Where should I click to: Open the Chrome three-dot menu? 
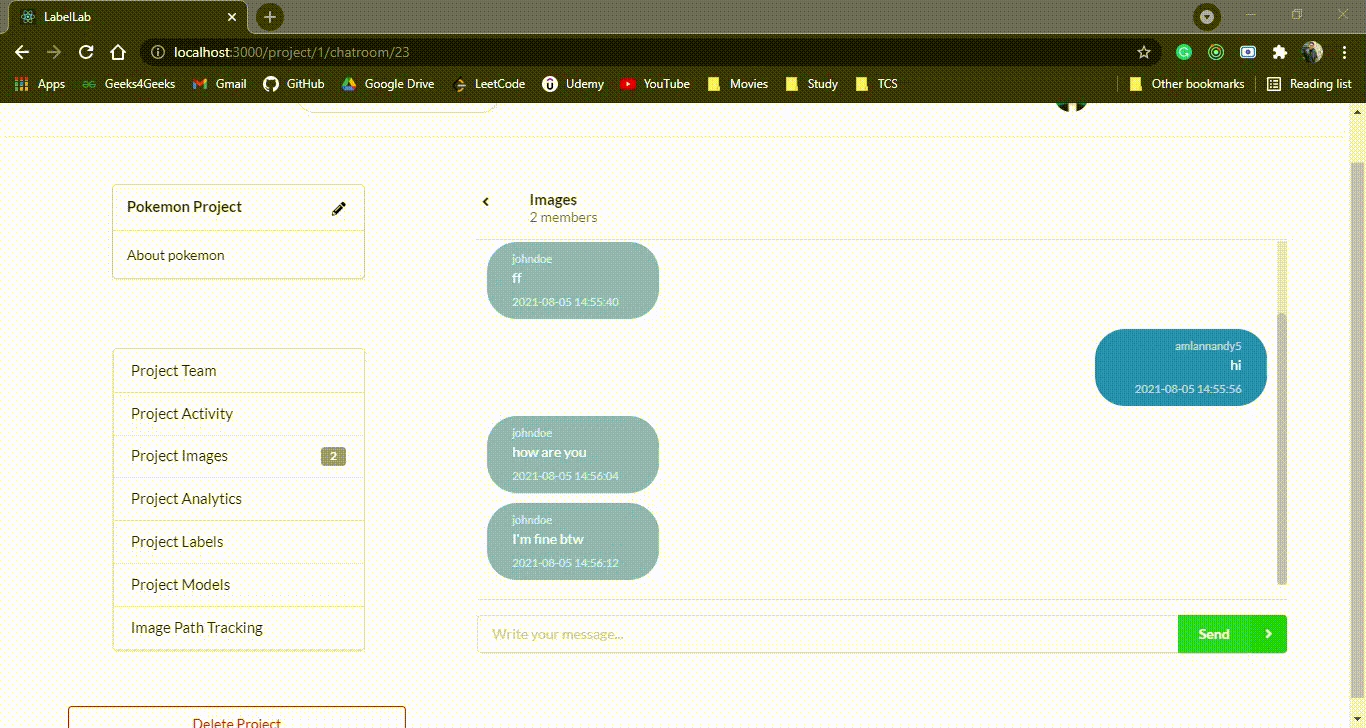point(1344,52)
